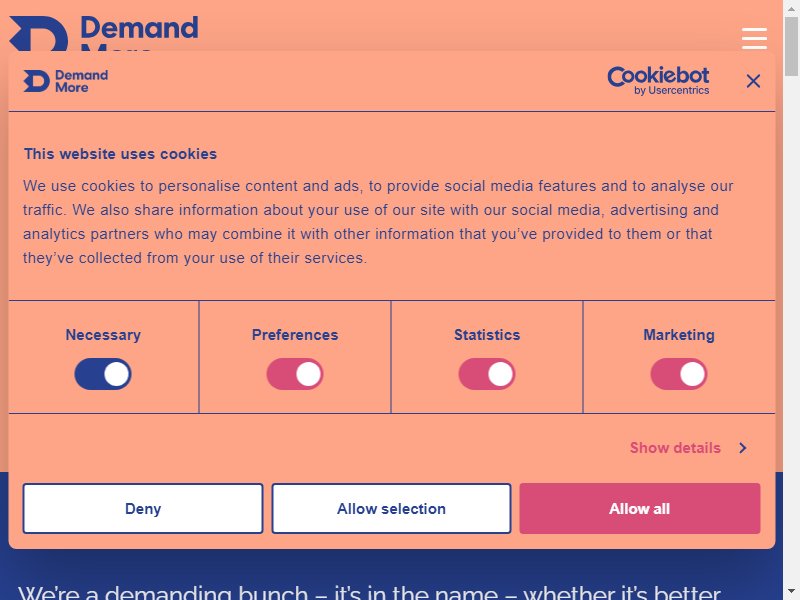Click the scrollbar down arrow
The image size is (800, 600).
click(791, 592)
